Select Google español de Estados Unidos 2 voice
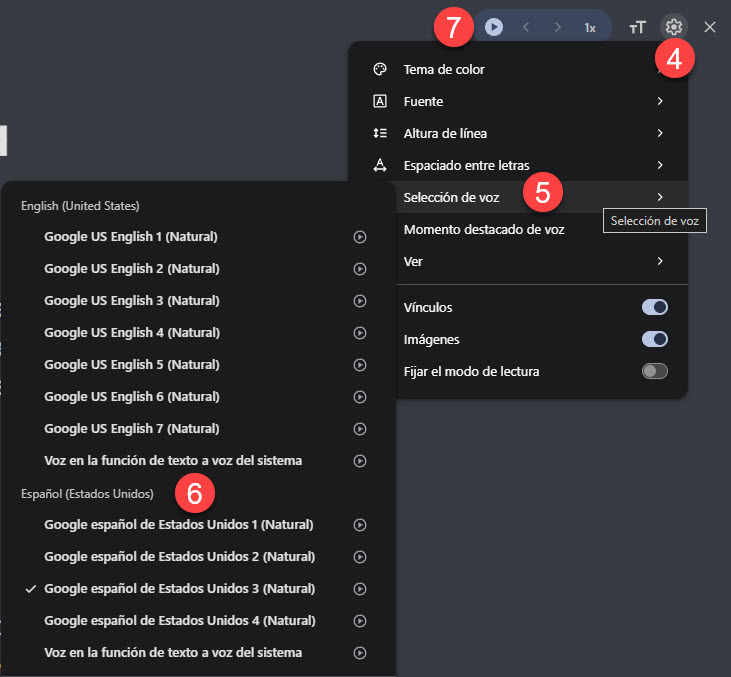Image resolution: width=731 pixels, height=677 pixels. point(179,557)
